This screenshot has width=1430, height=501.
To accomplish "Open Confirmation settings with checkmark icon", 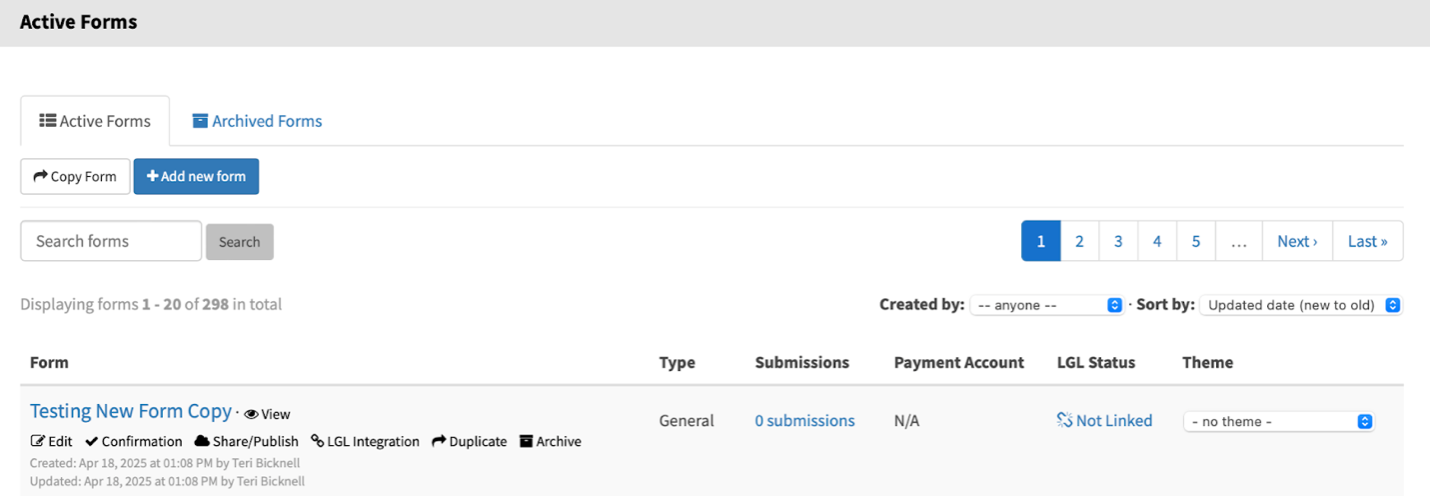I will pyautogui.click(x=92, y=441).
